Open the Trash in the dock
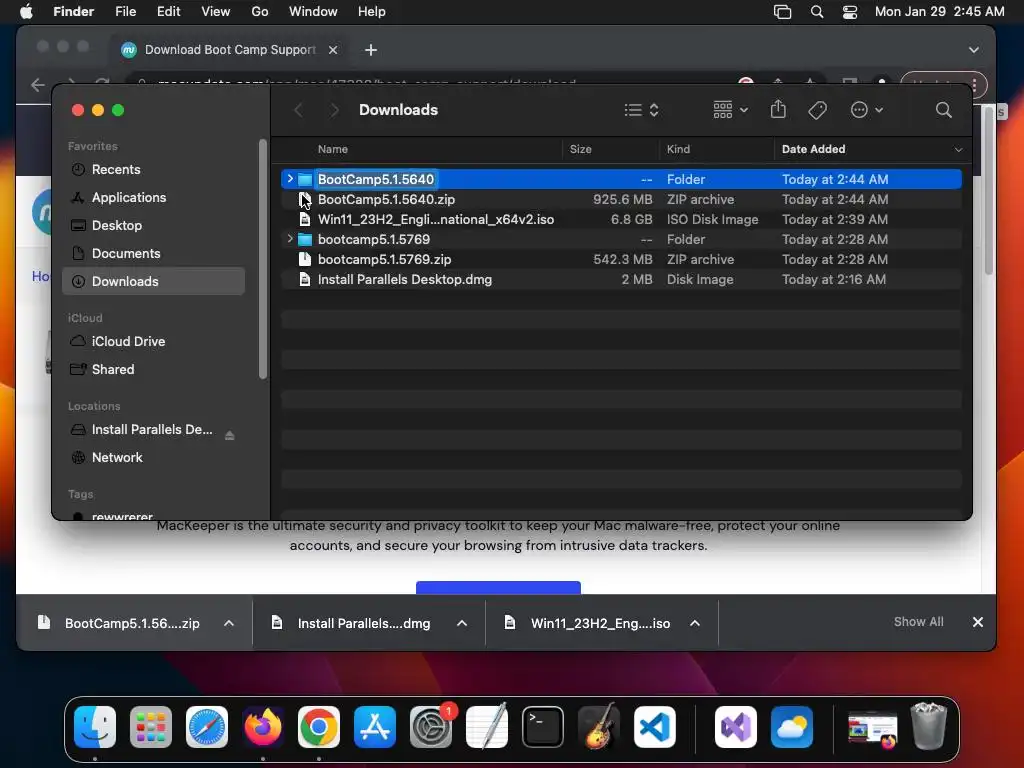 [929, 726]
